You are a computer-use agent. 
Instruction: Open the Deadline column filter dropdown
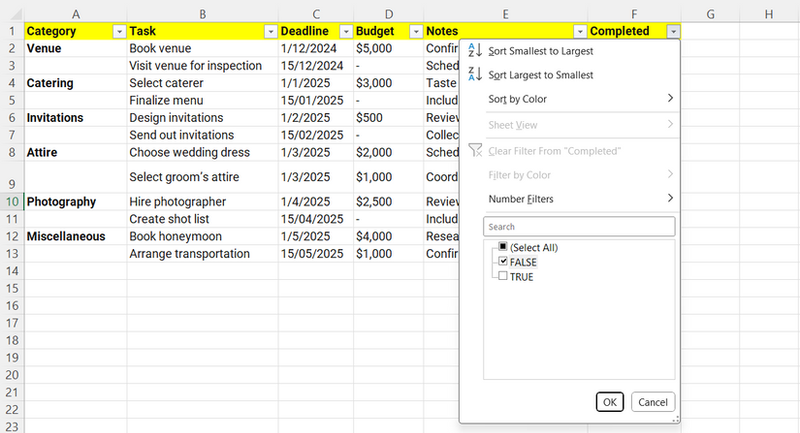(x=345, y=32)
